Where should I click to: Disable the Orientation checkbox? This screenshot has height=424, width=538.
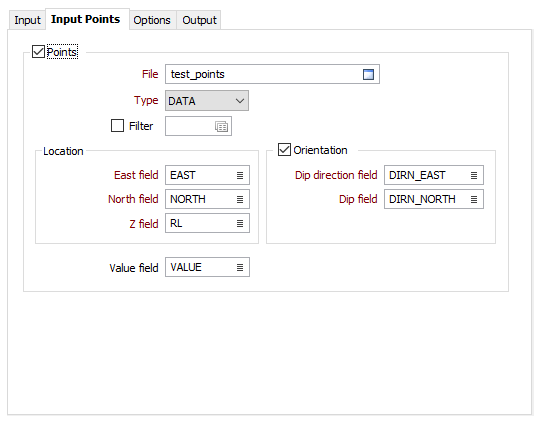[x=284, y=150]
